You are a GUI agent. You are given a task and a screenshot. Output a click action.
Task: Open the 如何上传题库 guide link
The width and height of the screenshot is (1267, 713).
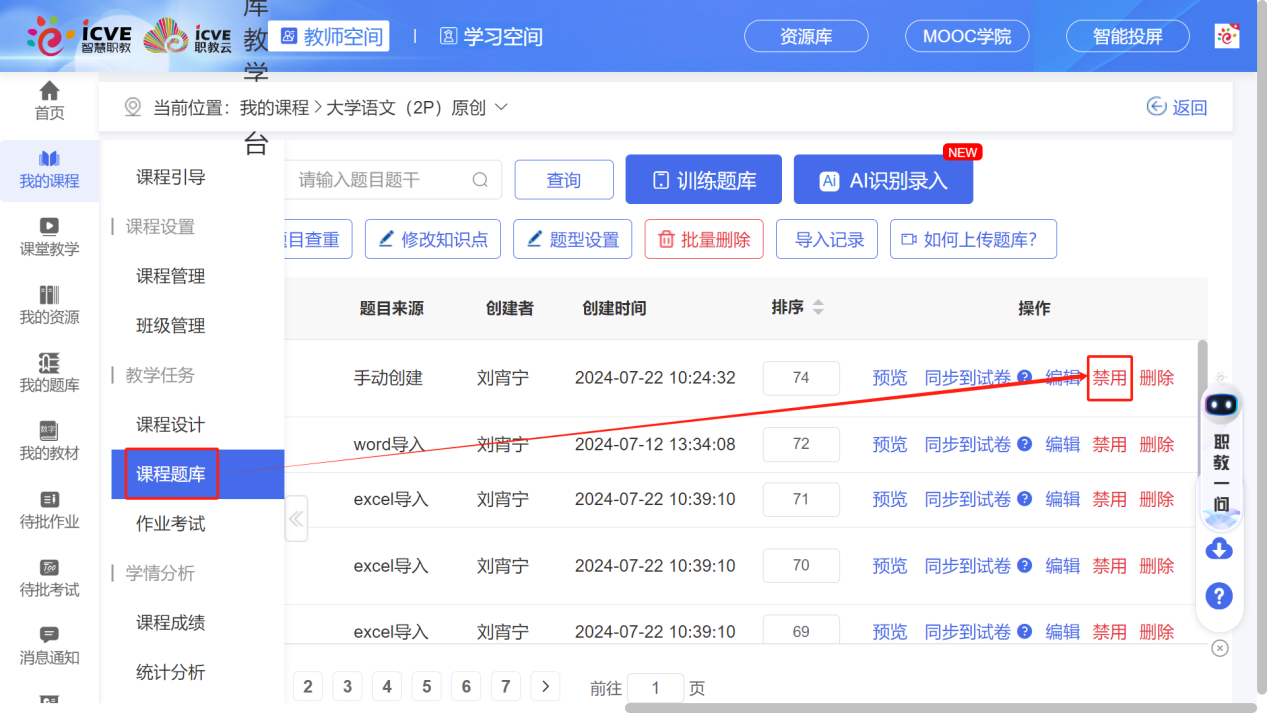click(972, 239)
